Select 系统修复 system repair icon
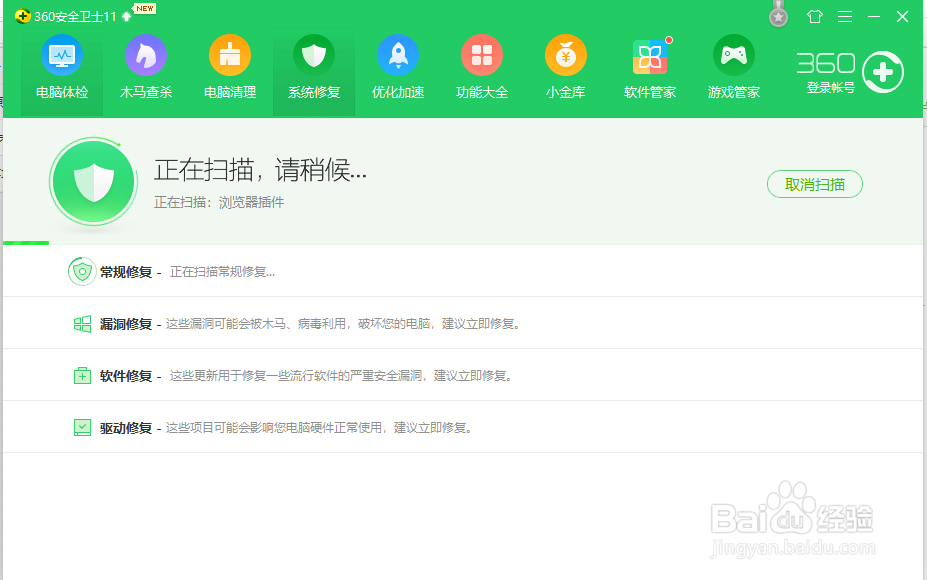The height and width of the screenshot is (580, 927). point(314,55)
